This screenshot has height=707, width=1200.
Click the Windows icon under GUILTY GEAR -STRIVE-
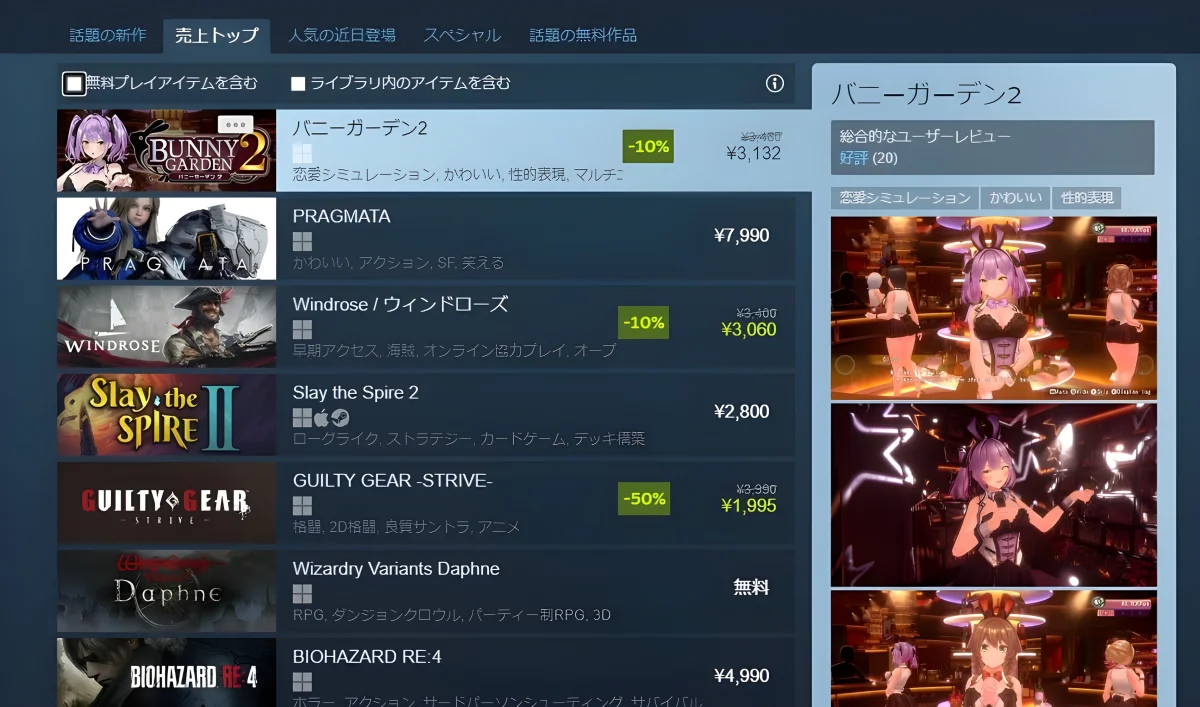(x=302, y=505)
